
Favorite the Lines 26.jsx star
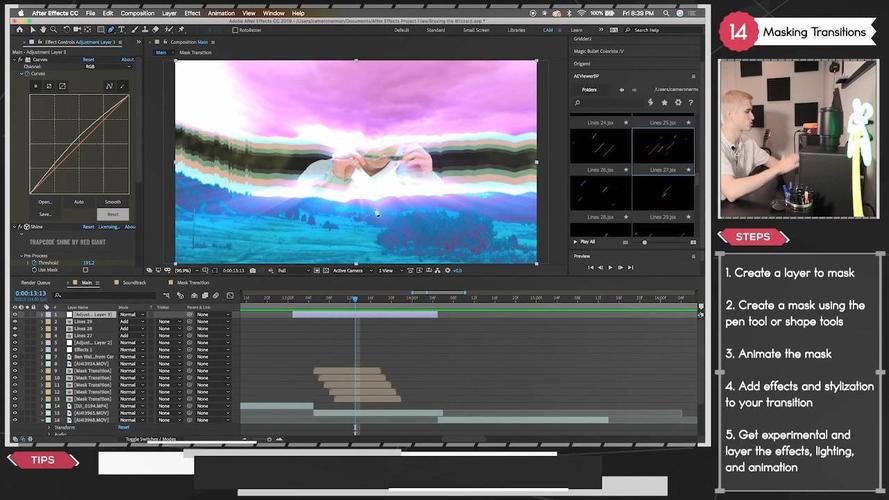[626, 170]
